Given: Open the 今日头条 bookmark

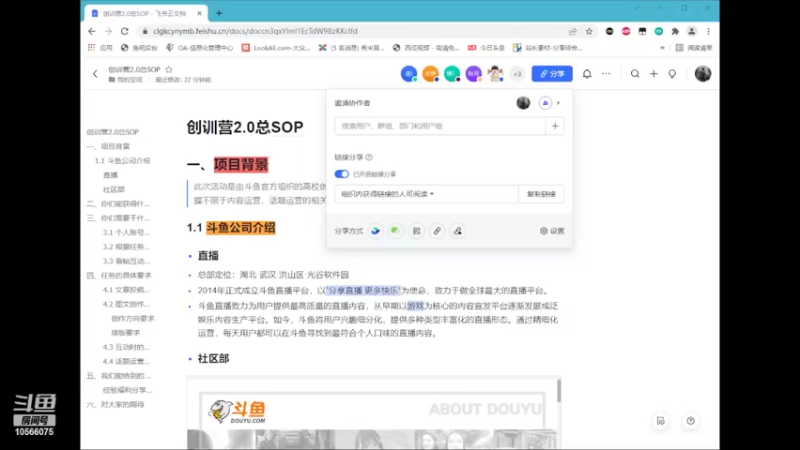Looking at the screenshot, I should click(x=486, y=48).
